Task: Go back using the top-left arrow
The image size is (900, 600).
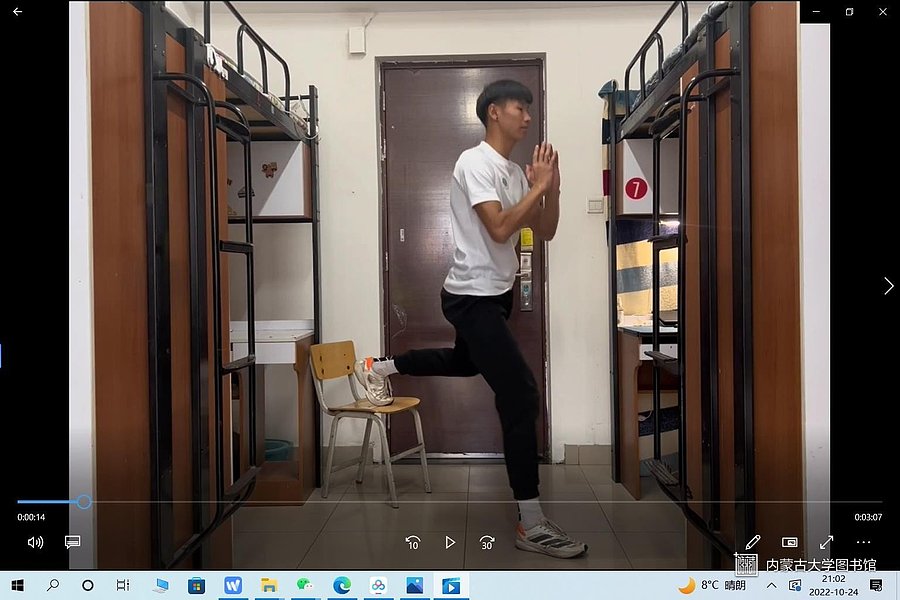Action: tap(17, 11)
